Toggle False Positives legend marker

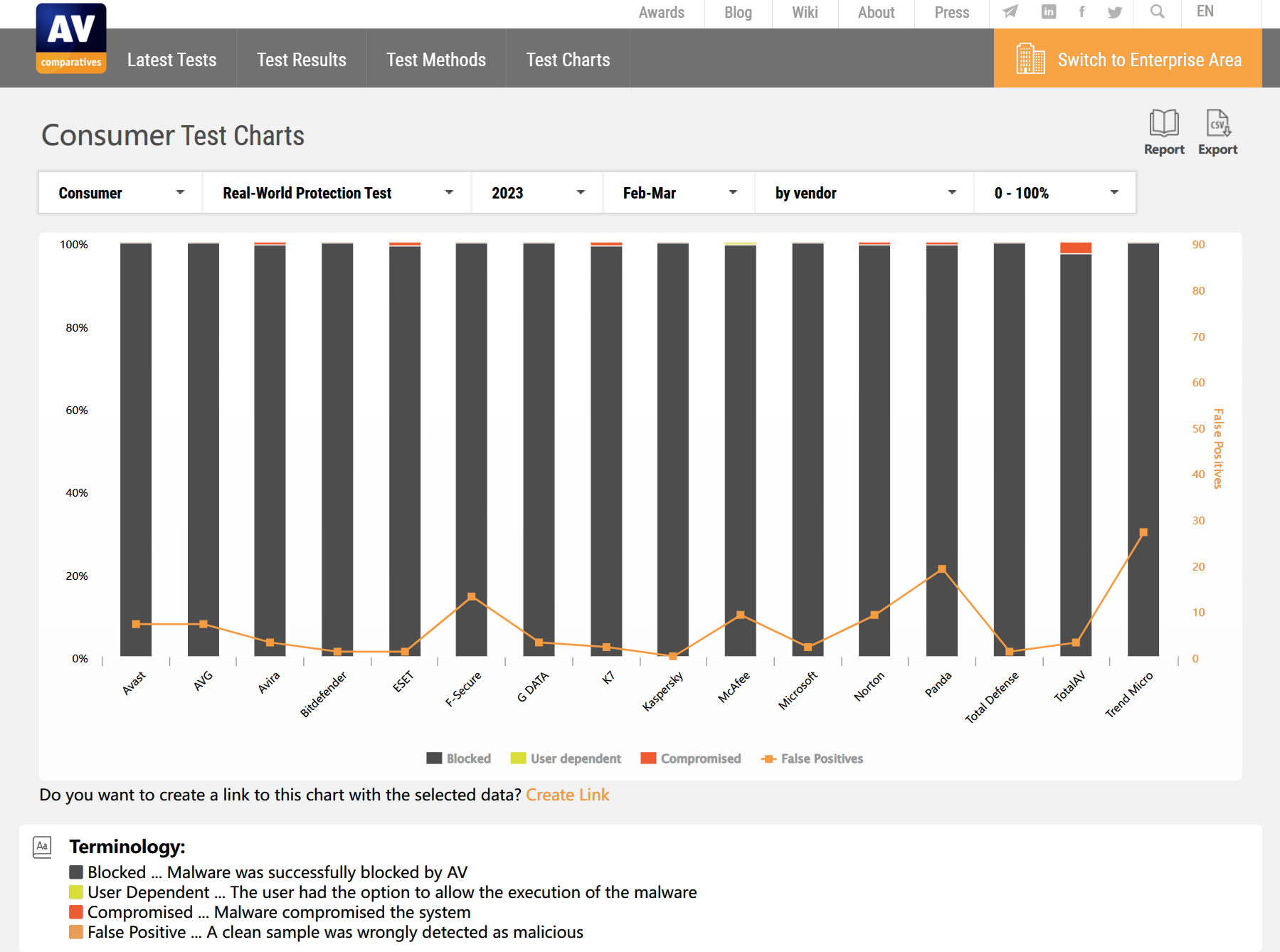point(812,758)
